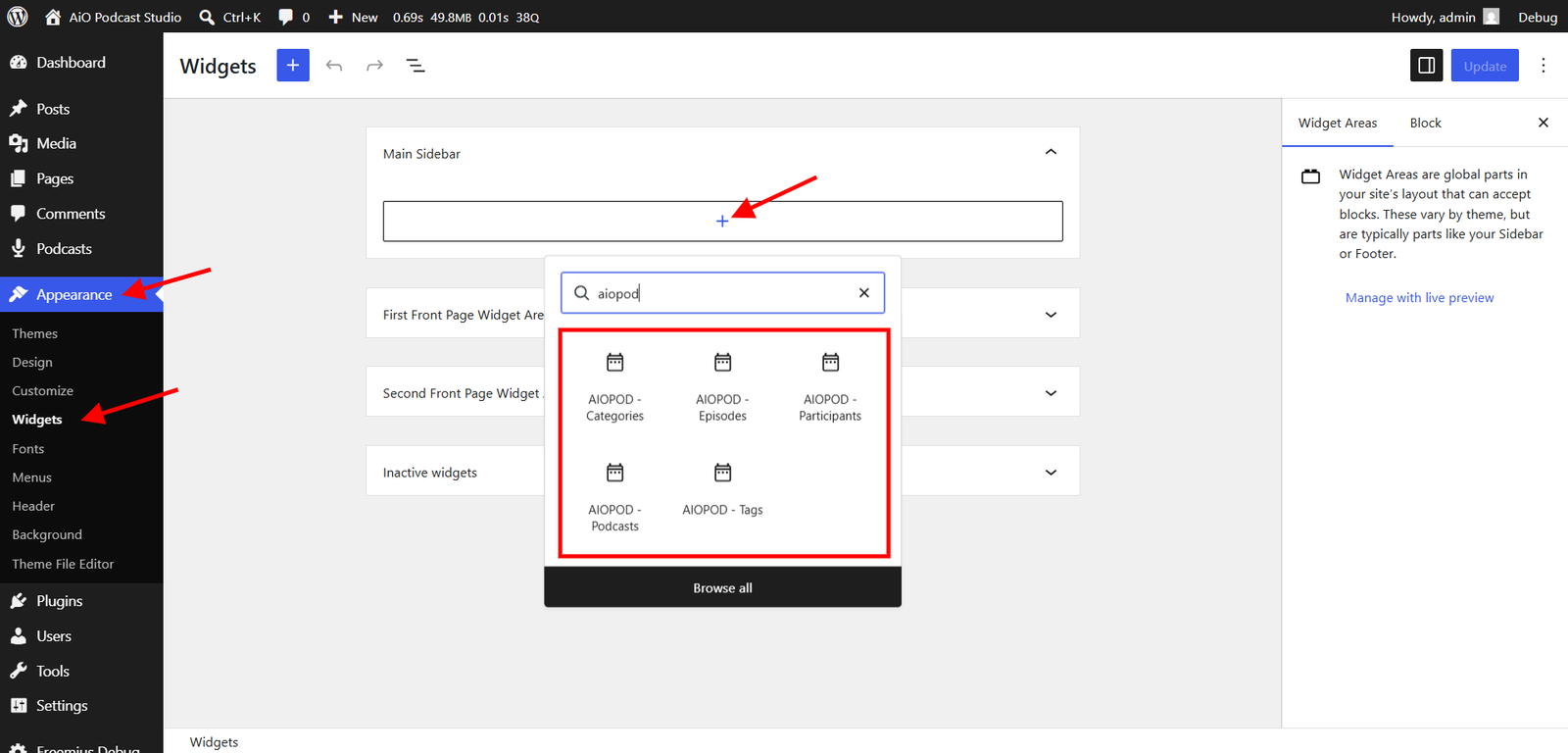Open Design under Appearance
The width and height of the screenshot is (1568, 753).
pyautogui.click(x=32, y=362)
